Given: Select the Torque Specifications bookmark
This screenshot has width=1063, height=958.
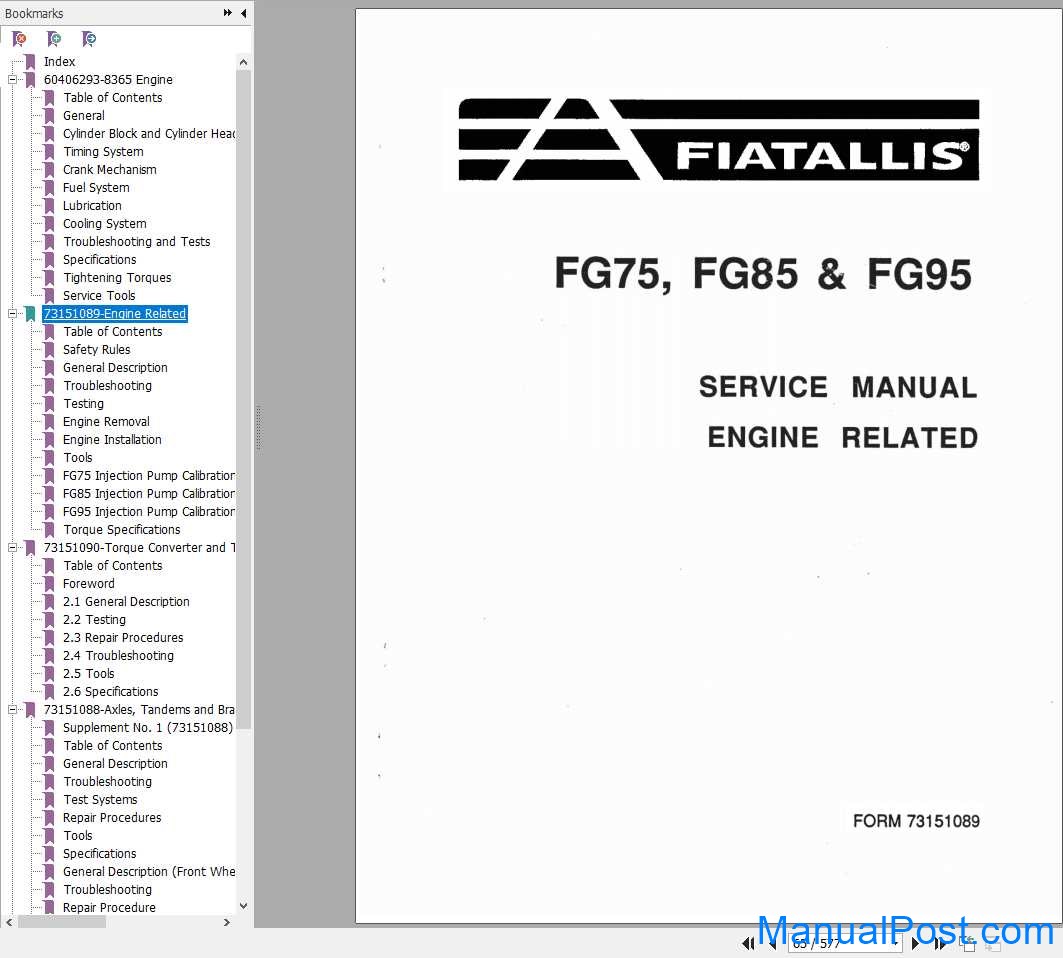Looking at the screenshot, I should 122,530.
